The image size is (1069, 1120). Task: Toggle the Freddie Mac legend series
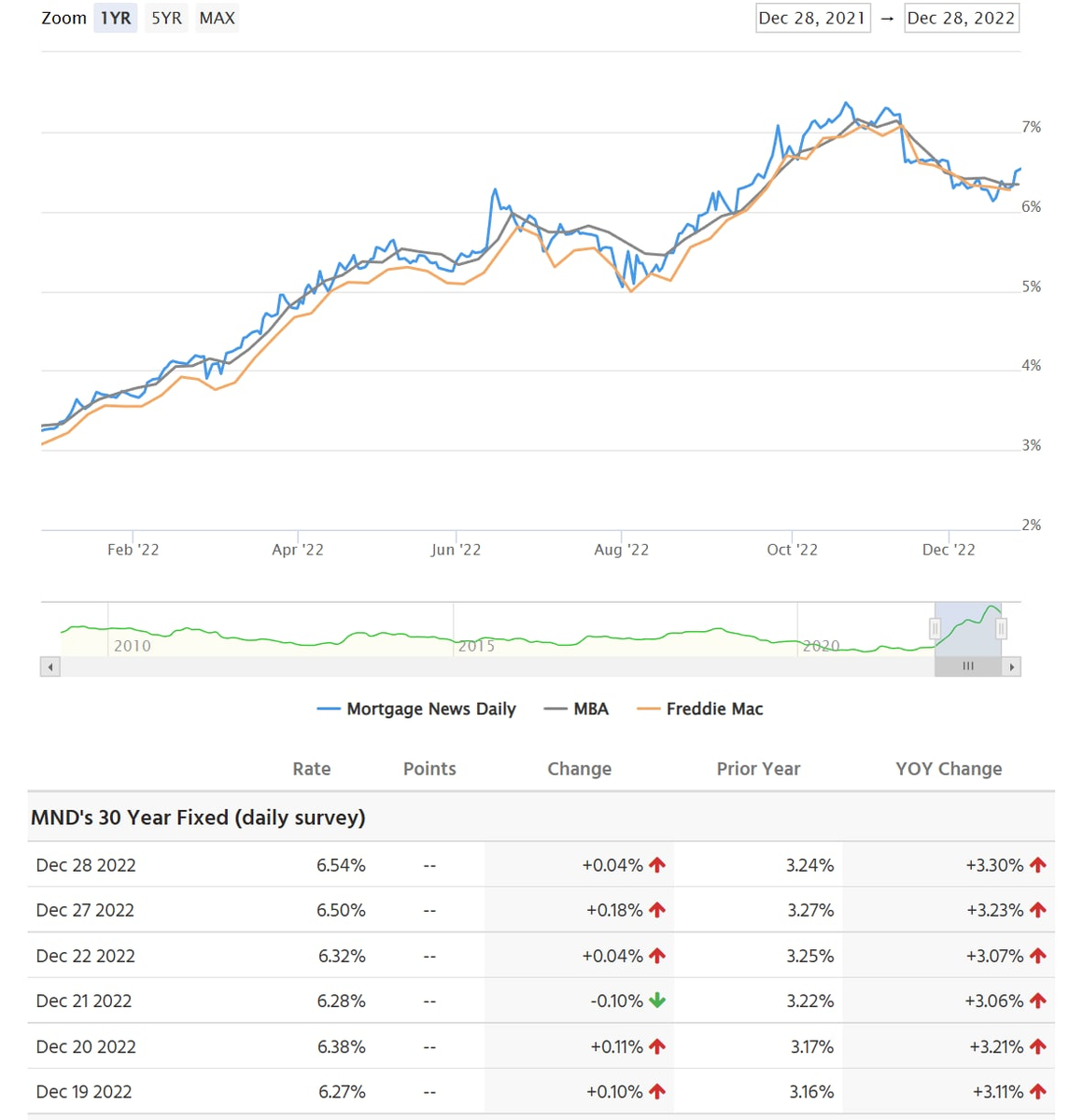tap(700, 709)
